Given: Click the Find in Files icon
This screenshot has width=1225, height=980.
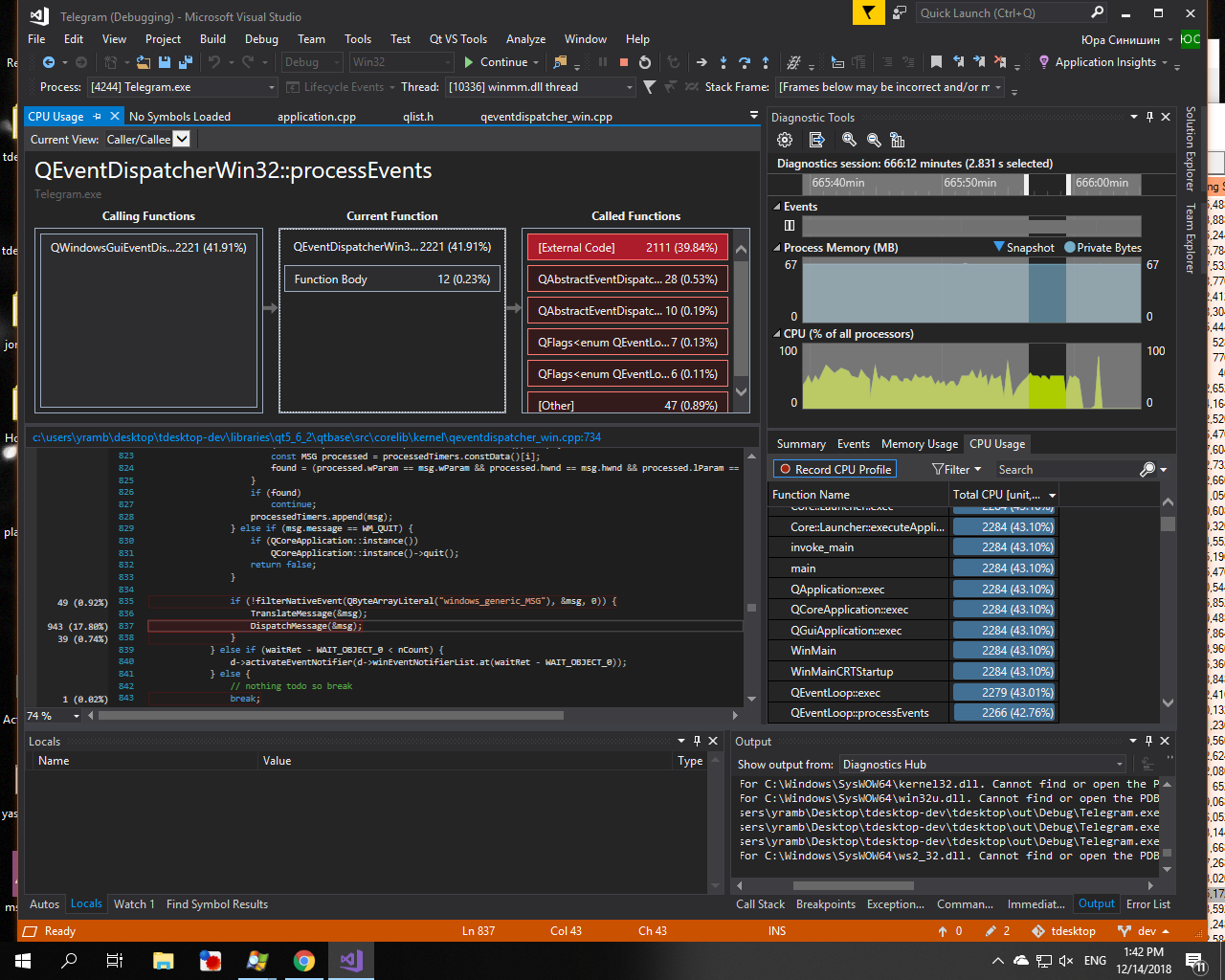Looking at the screenshot, I should 561,62.
